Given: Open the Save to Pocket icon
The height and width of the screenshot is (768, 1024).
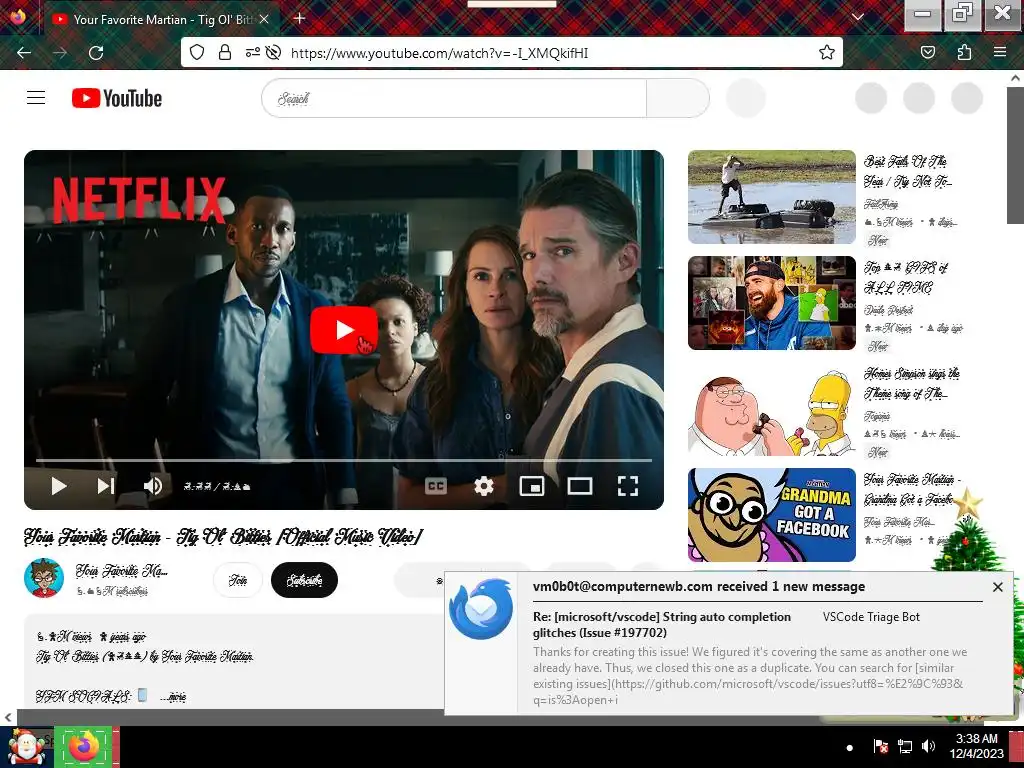Looking at the screenshot, I should [x=927, y=52].
